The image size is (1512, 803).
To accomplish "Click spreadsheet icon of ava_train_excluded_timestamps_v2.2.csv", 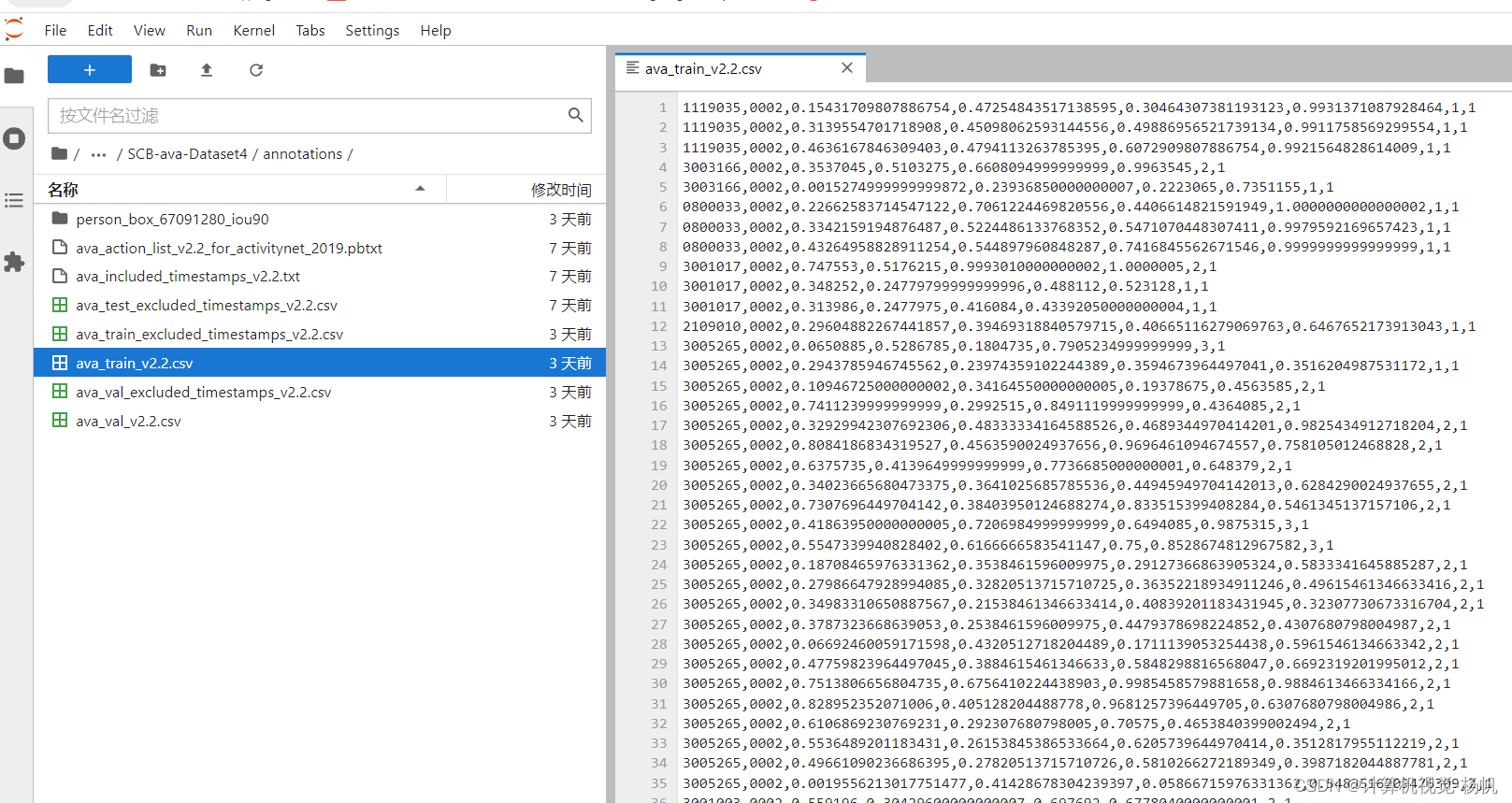I will point(60,334).
